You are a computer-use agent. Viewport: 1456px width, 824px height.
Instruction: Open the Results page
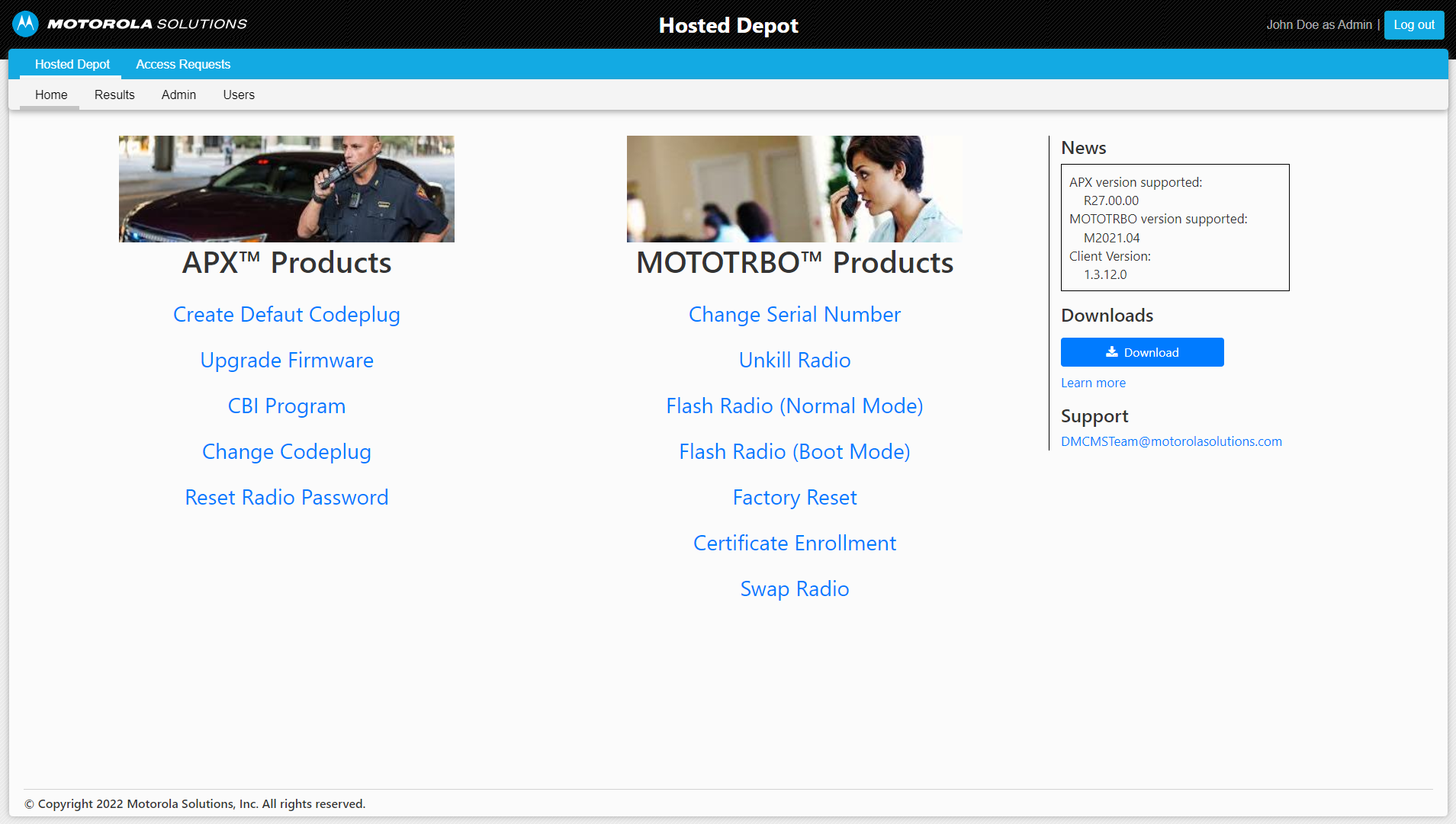tap(114, 95)
